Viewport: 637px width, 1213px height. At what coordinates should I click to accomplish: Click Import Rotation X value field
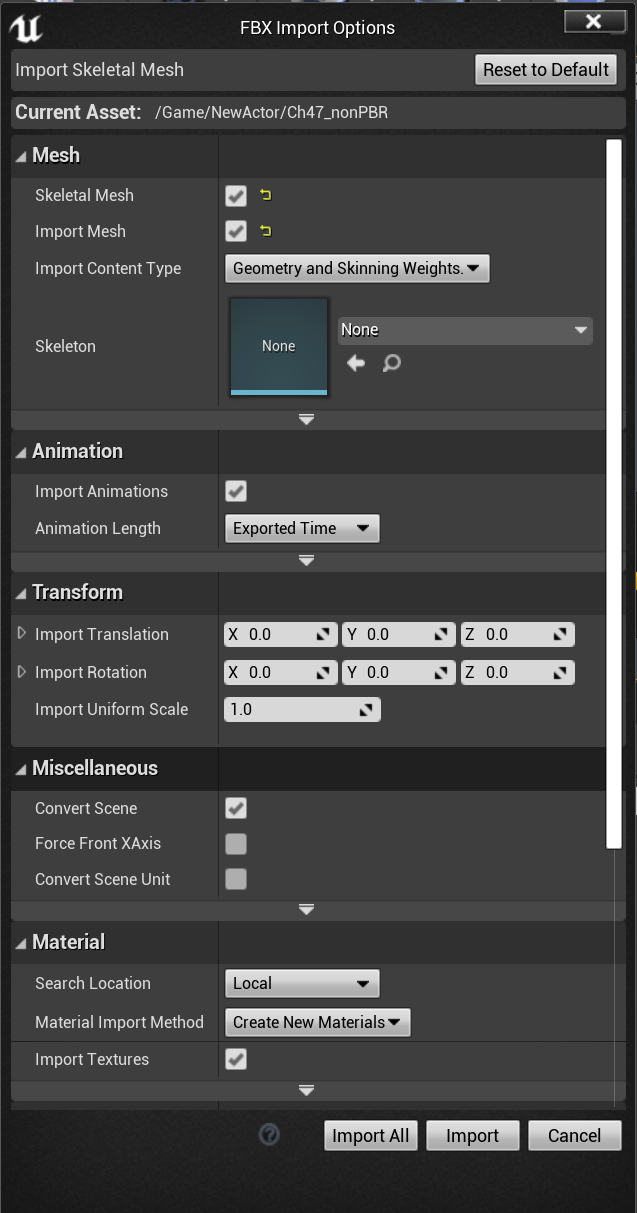[281, 672]
